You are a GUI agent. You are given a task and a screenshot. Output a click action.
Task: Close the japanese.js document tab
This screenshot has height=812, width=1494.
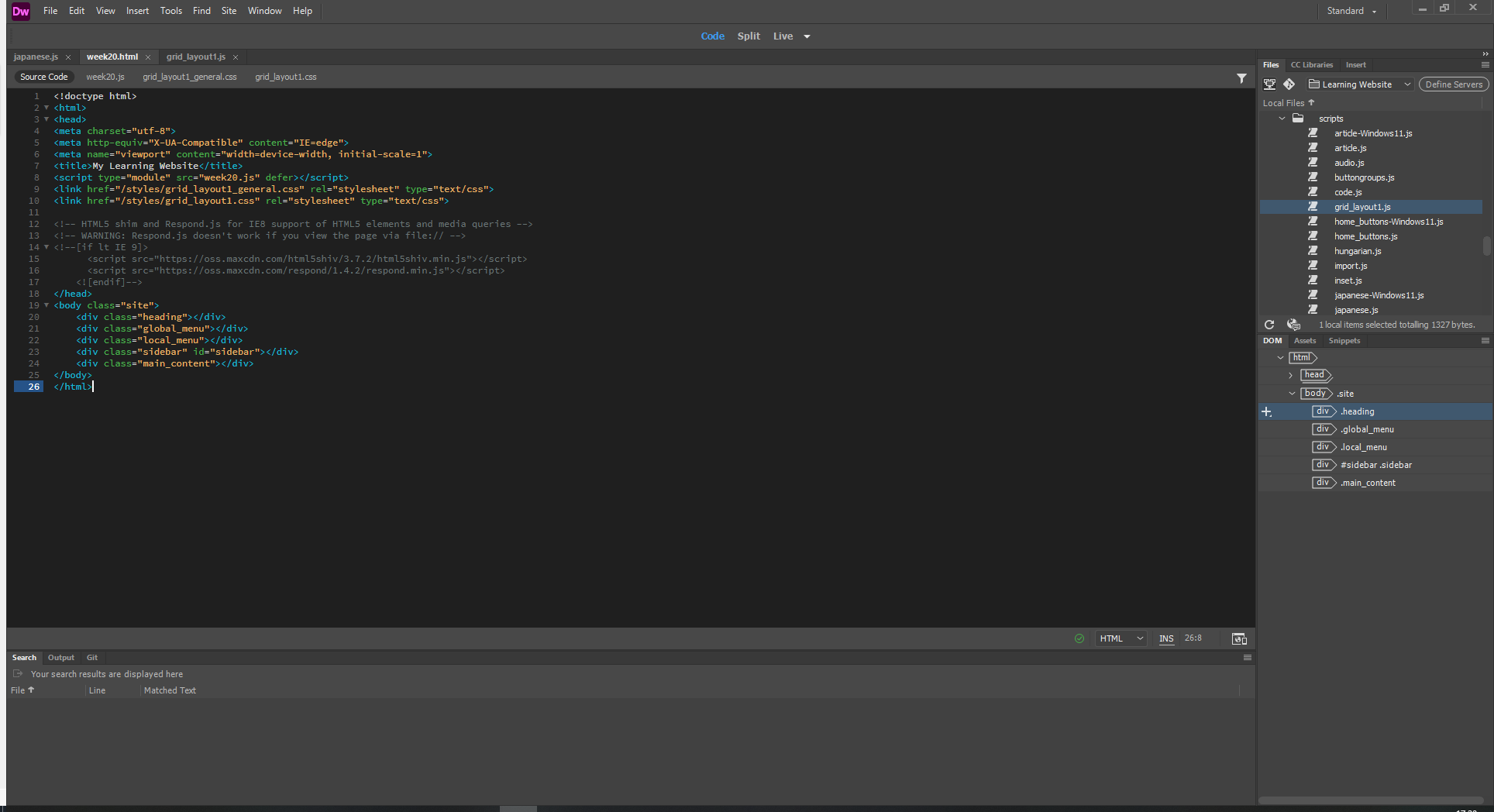pyautogui.click(x=68, y=57)
